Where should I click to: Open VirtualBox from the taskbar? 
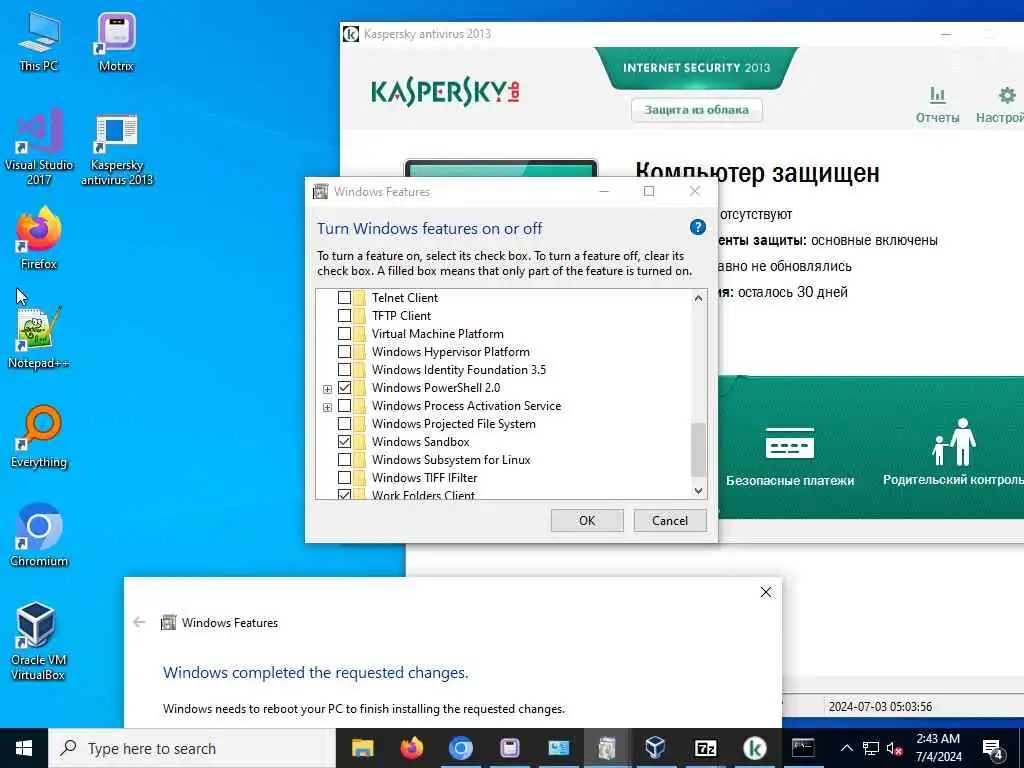[656, 748]
